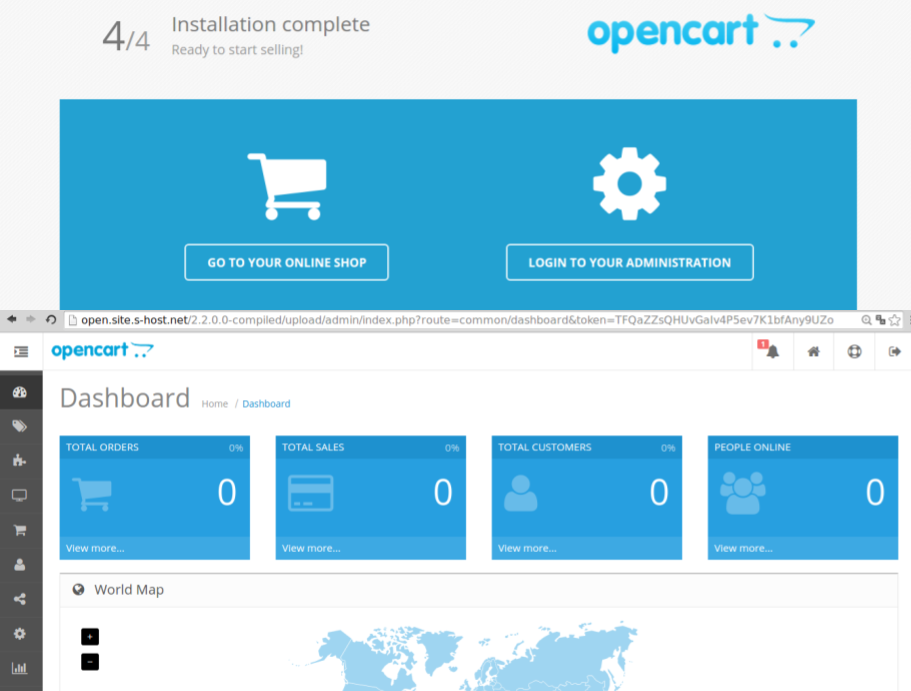Click the large opencart logo on installer page
This screenshot has height=691, width=911.
tap(701, 33)
